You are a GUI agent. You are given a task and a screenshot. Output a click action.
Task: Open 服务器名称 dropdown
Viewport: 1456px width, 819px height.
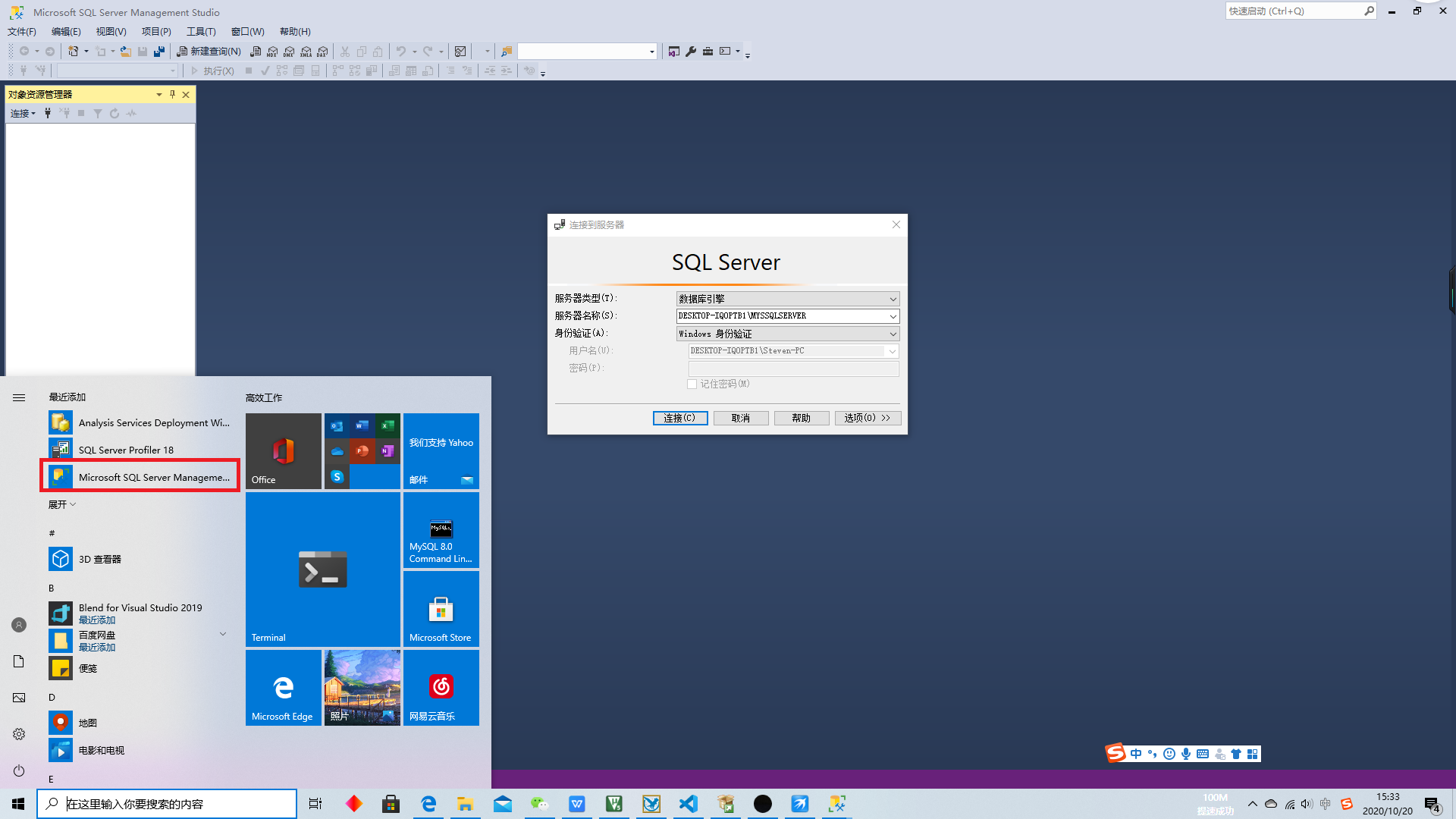(893, 316)
